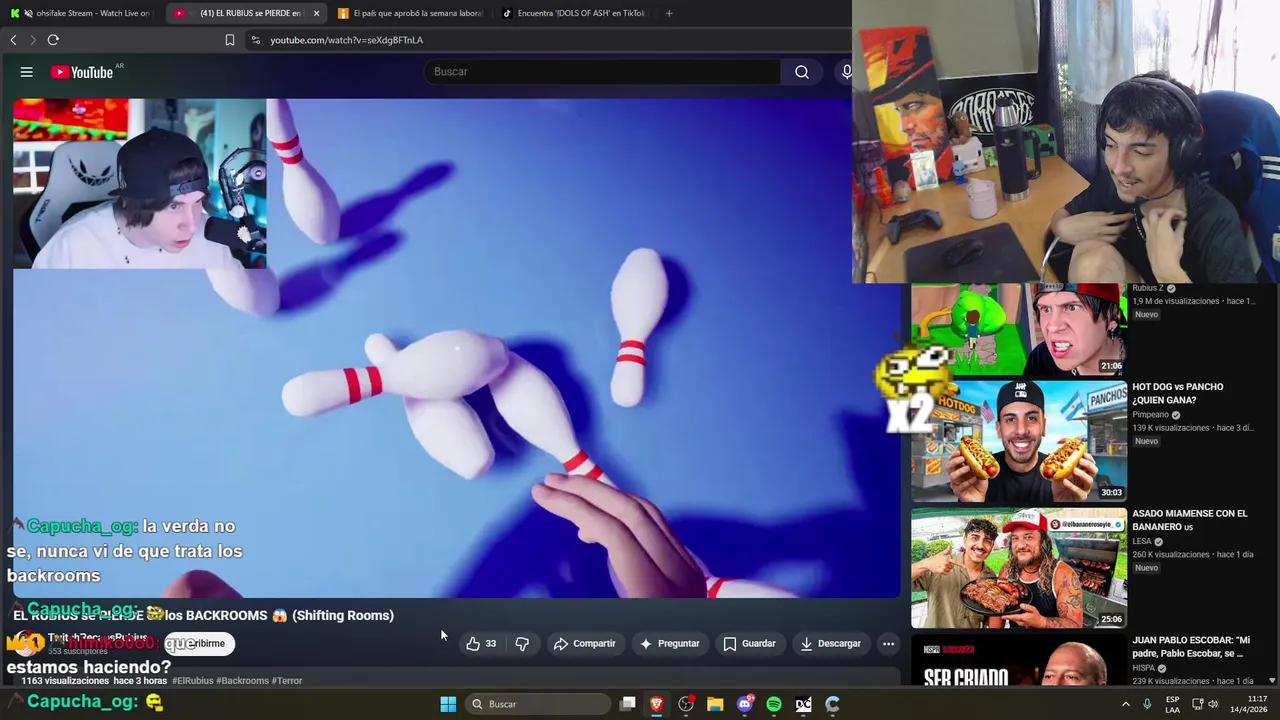
Task: Reload the page with the refresh icon
Action: pyautogui.click(x=53, y=40)
